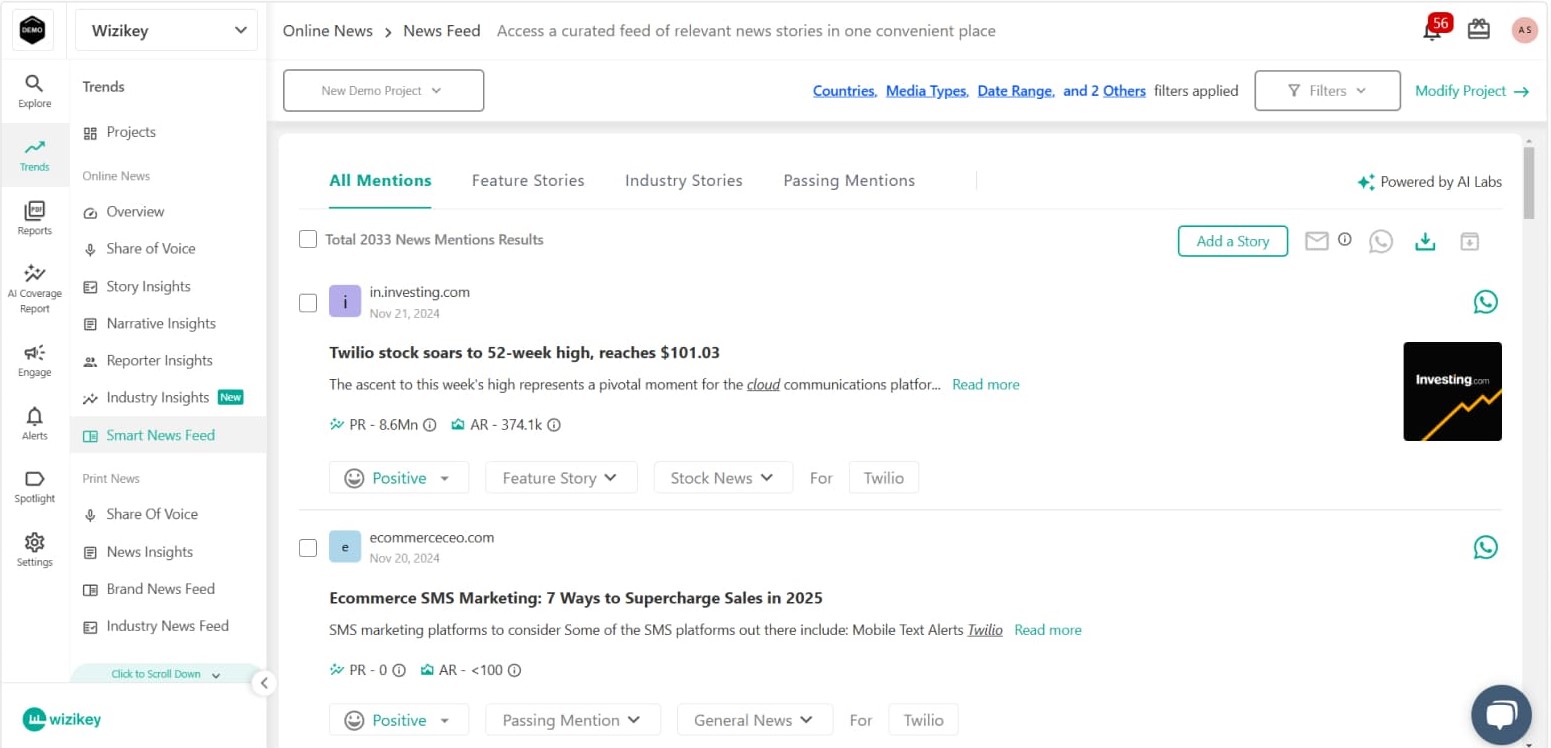
Task: Read more of the Twilio stock story
Action: [986, 385]
